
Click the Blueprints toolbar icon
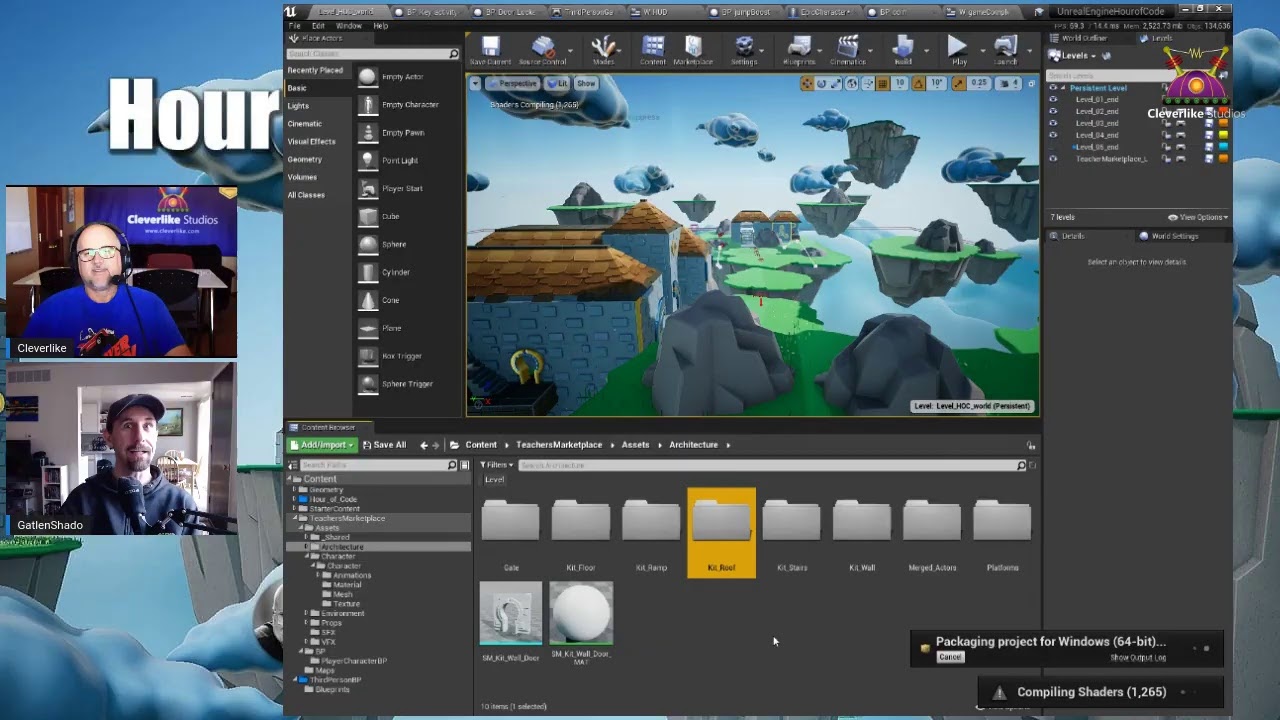[x=799, y=47]
